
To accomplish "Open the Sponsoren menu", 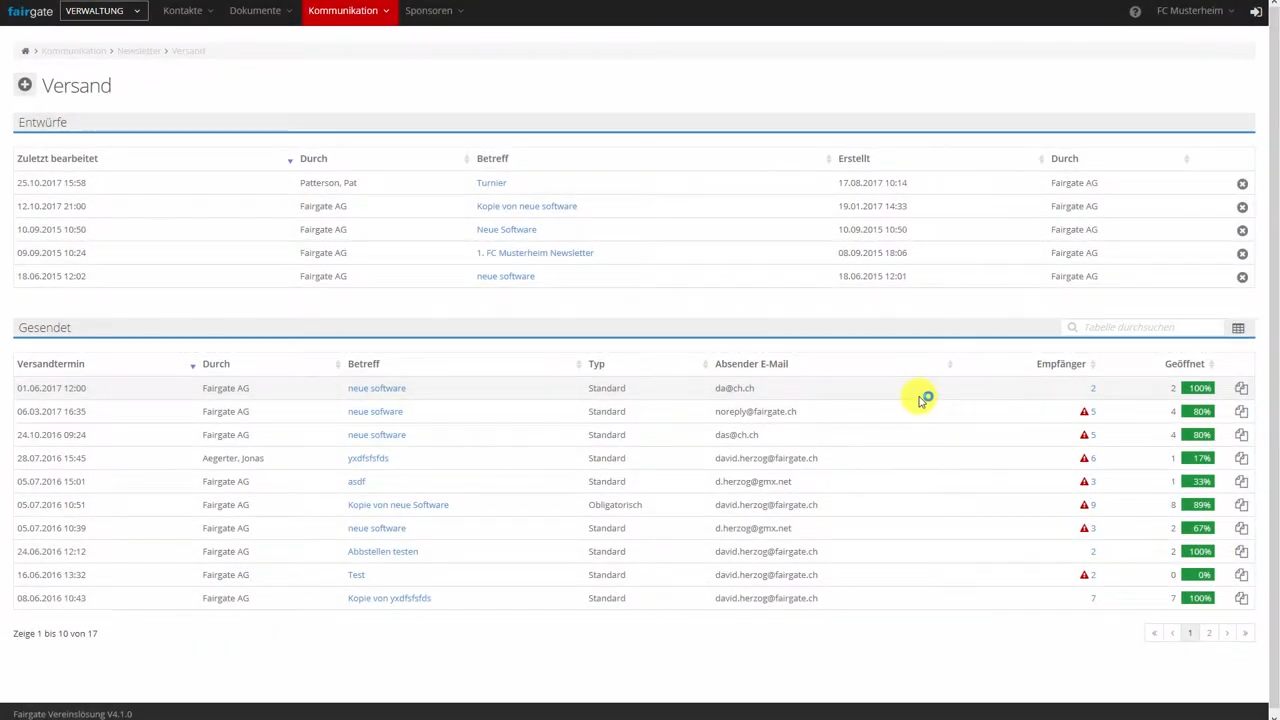I will [434, 11].
